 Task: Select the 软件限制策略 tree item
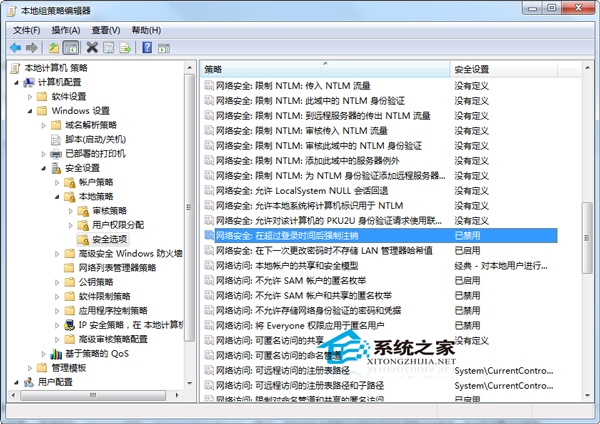pos(104,297)
